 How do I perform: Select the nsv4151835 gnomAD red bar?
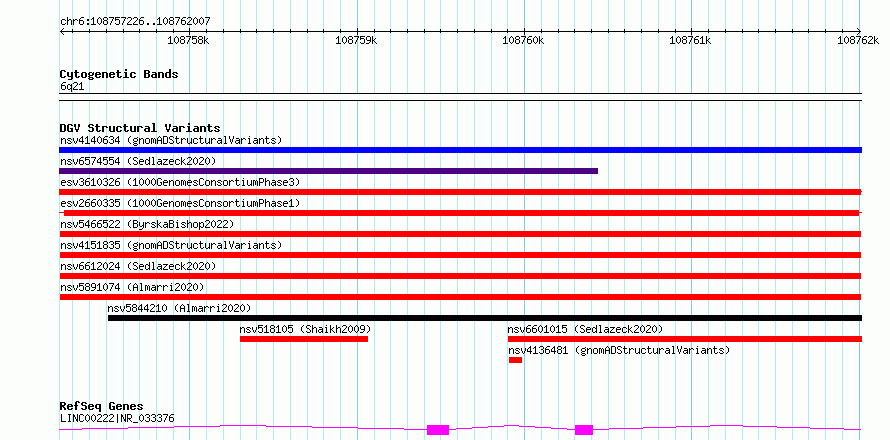[460, 255]
